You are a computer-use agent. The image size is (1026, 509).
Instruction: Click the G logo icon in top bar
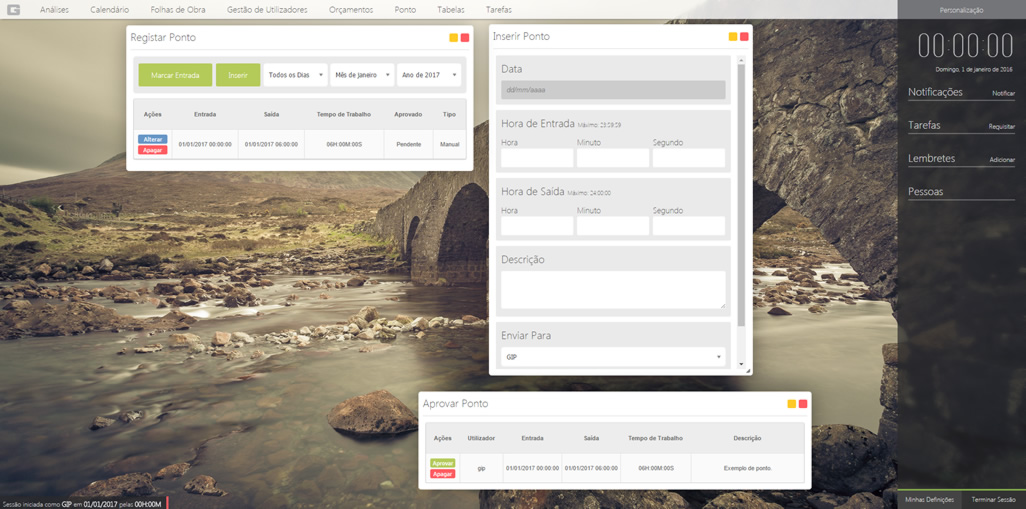point(14,10)
